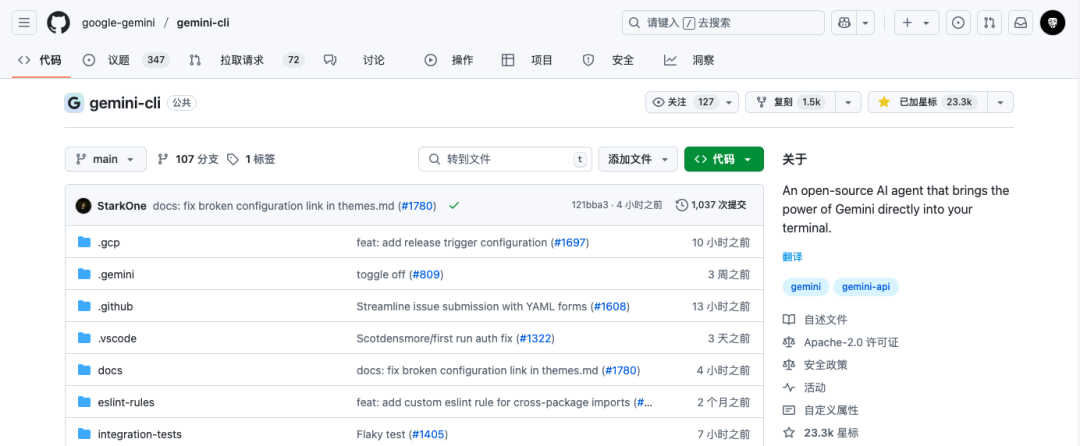Image resolution: width=1080 pixels, height=446 pixels.
Task: Open the integration-tests folder
Action: (x=140, y=434)
